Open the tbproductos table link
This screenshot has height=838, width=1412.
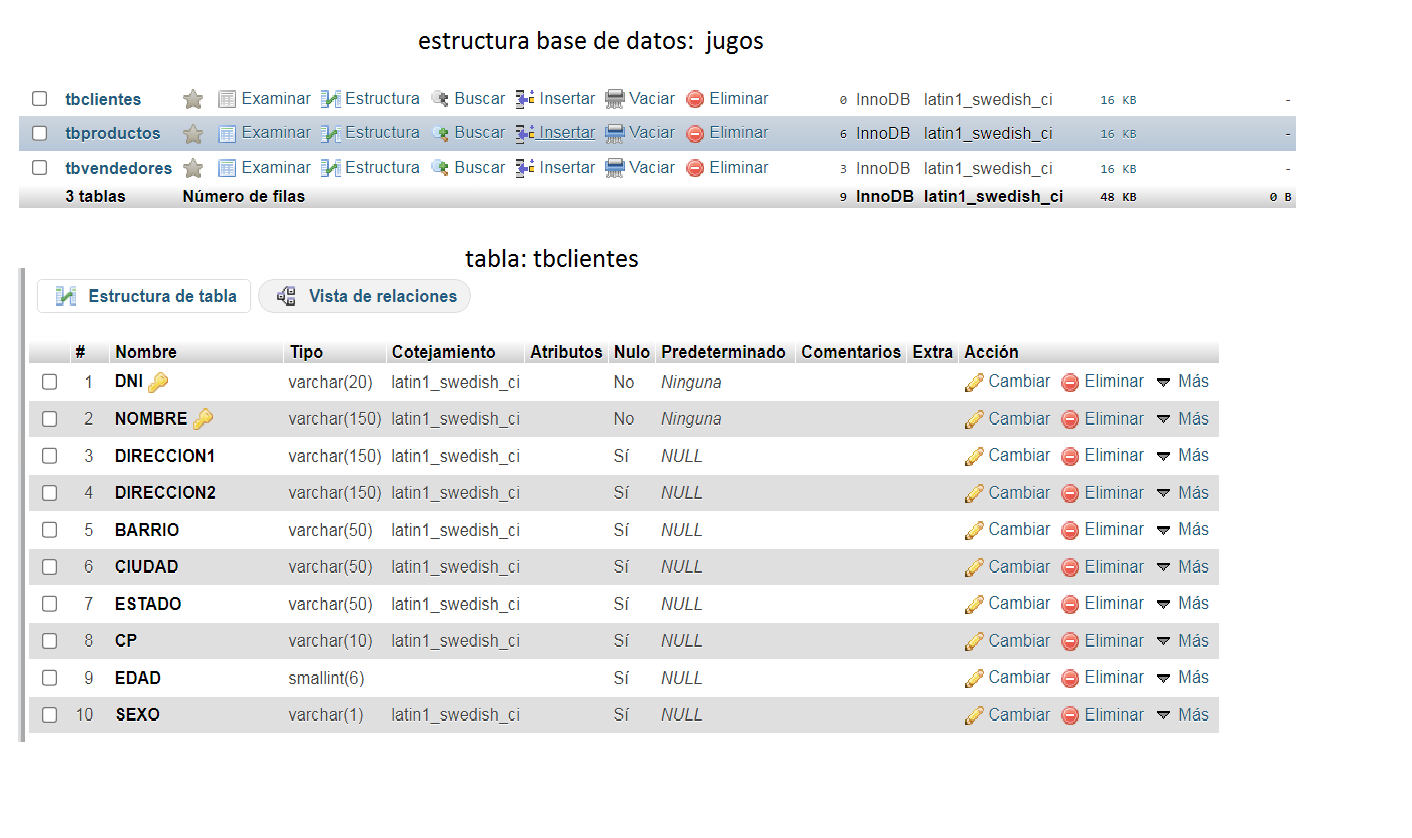tap(113, 133)
